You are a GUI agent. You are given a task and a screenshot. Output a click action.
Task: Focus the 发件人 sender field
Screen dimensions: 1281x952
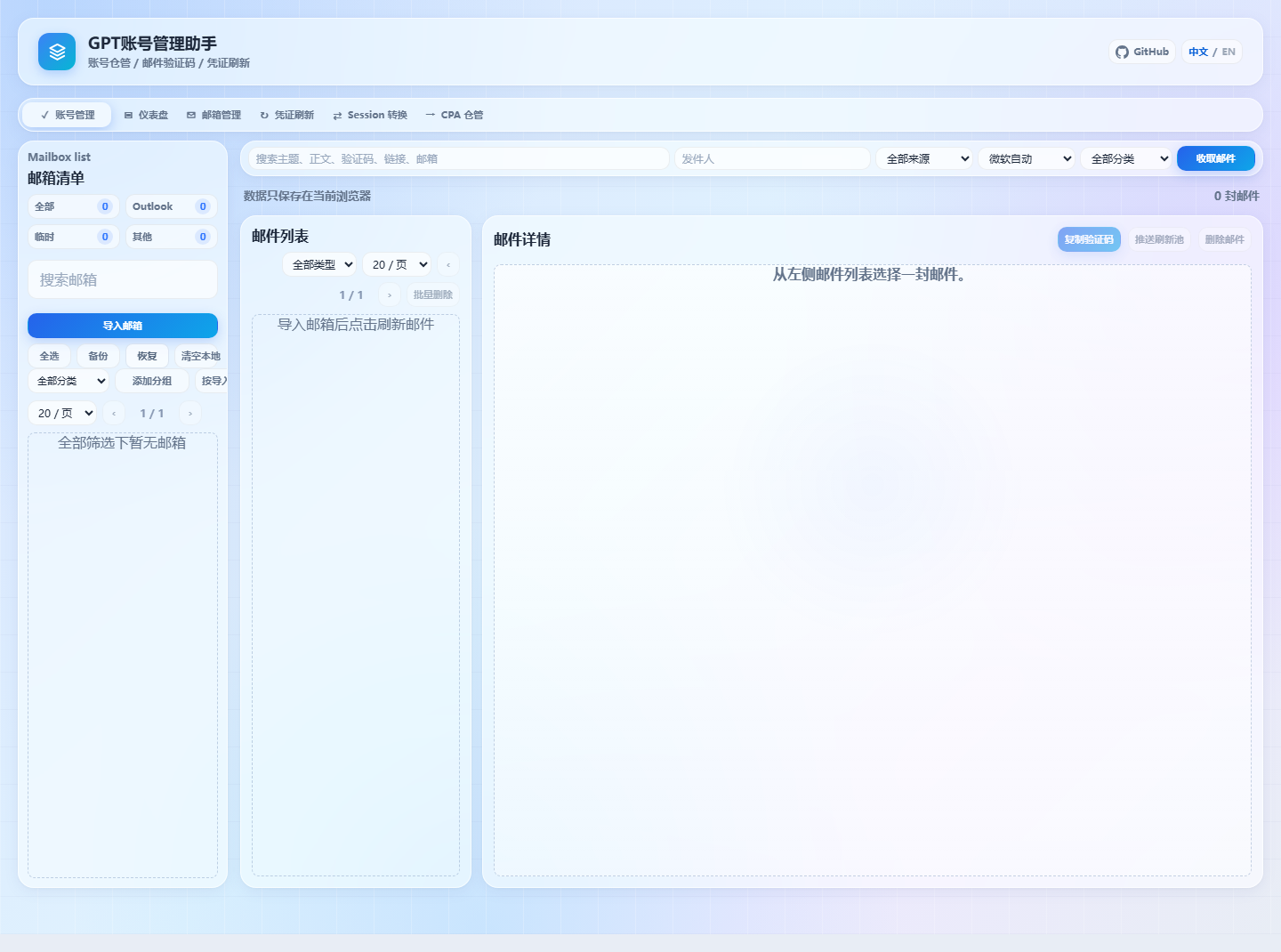click(772, 158)
